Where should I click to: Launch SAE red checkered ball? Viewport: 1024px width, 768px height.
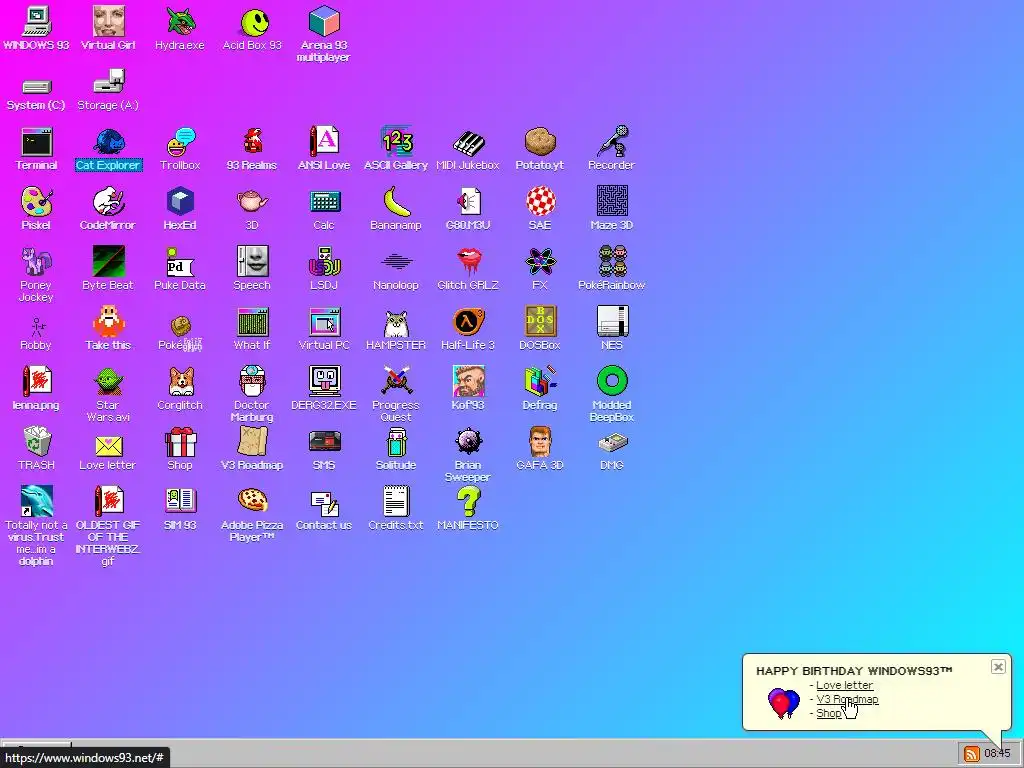pos(539,202)
